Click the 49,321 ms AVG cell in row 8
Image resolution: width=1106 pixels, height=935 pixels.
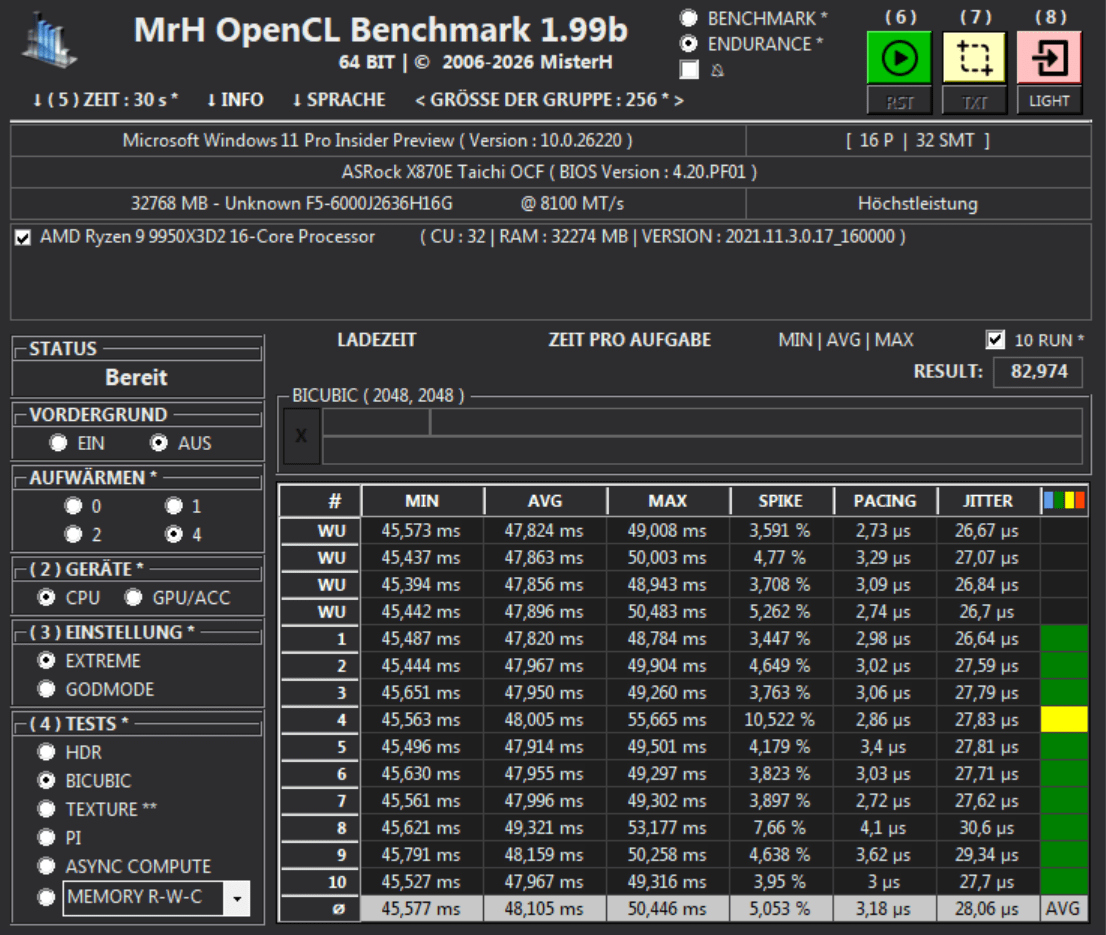545,828
